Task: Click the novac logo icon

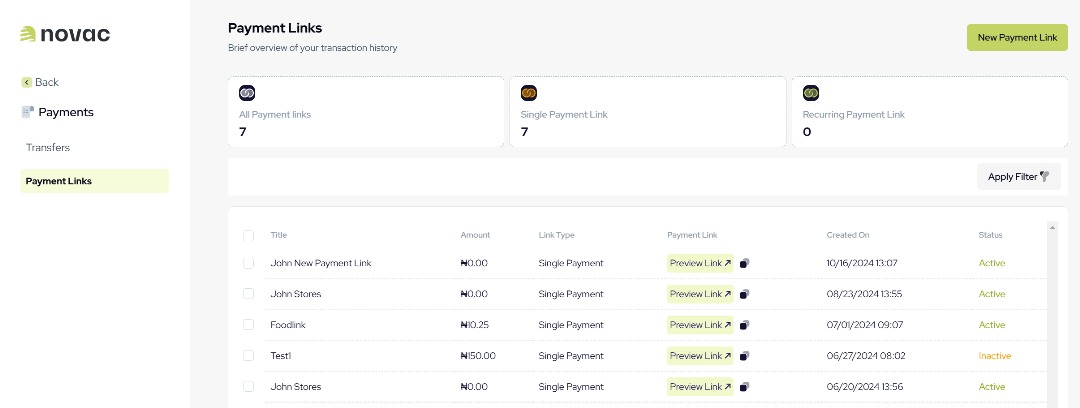Action: pyautogui.click(x=28, y=34)
